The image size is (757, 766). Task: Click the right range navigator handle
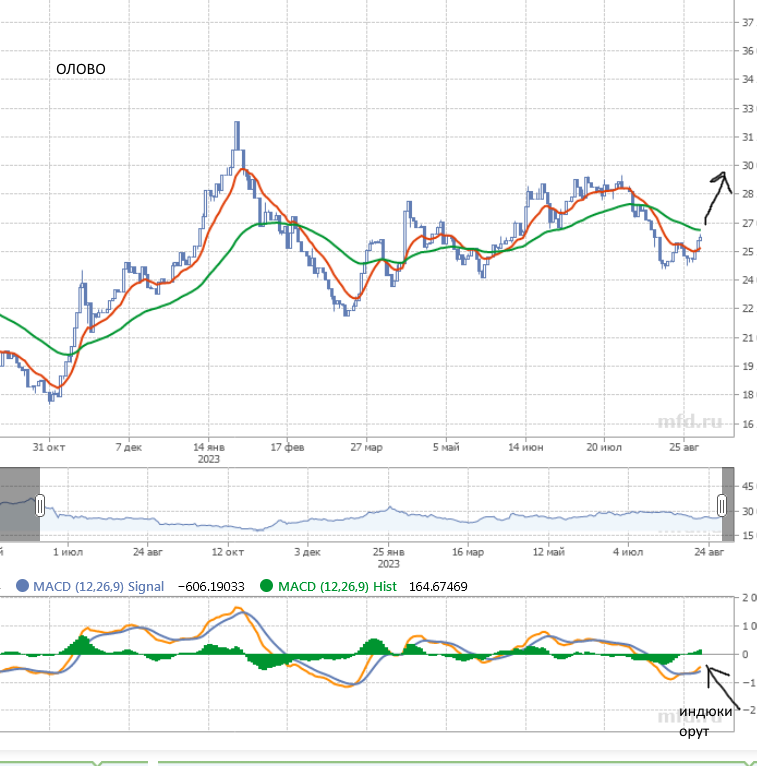(723, 506)
